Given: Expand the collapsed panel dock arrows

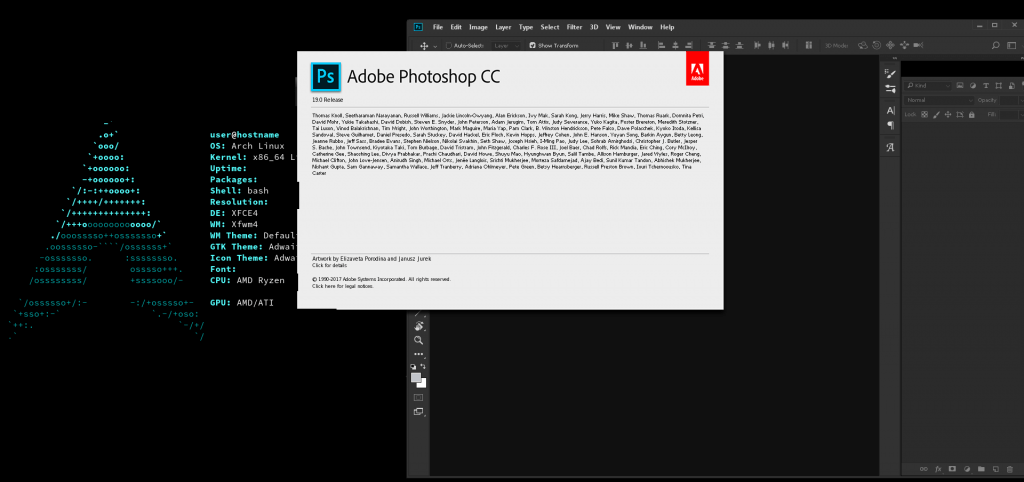Looking at the screenshot, I should [895, 57].
